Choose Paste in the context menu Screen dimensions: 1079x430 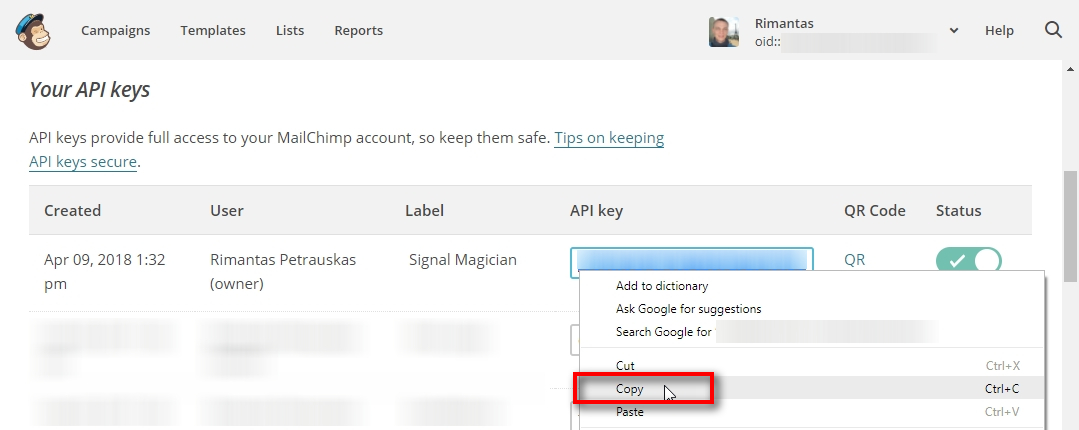click(630, 412)
